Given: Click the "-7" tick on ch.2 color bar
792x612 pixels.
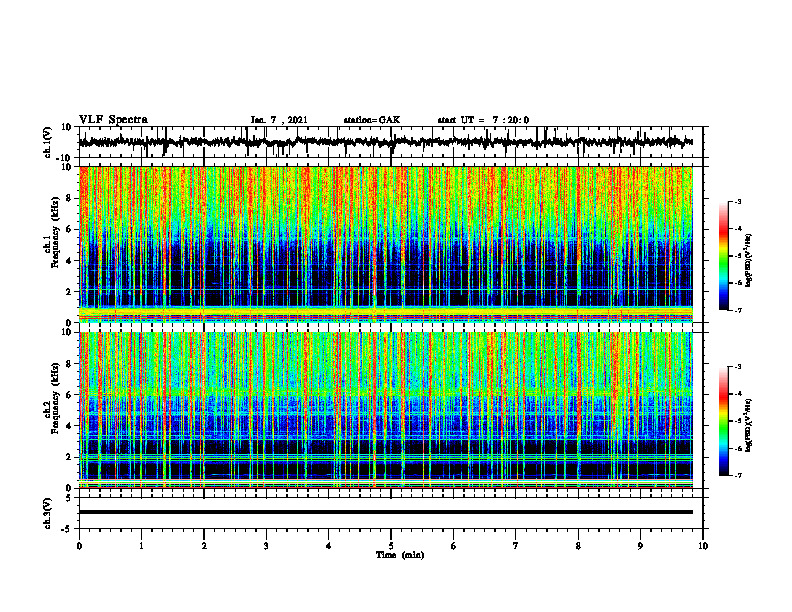Looking at the screenshot, I should point(737,476).
